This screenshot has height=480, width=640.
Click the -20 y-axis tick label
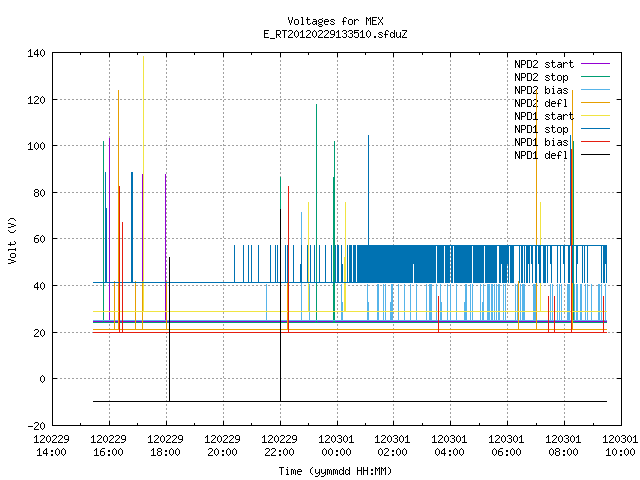(36, 426)
